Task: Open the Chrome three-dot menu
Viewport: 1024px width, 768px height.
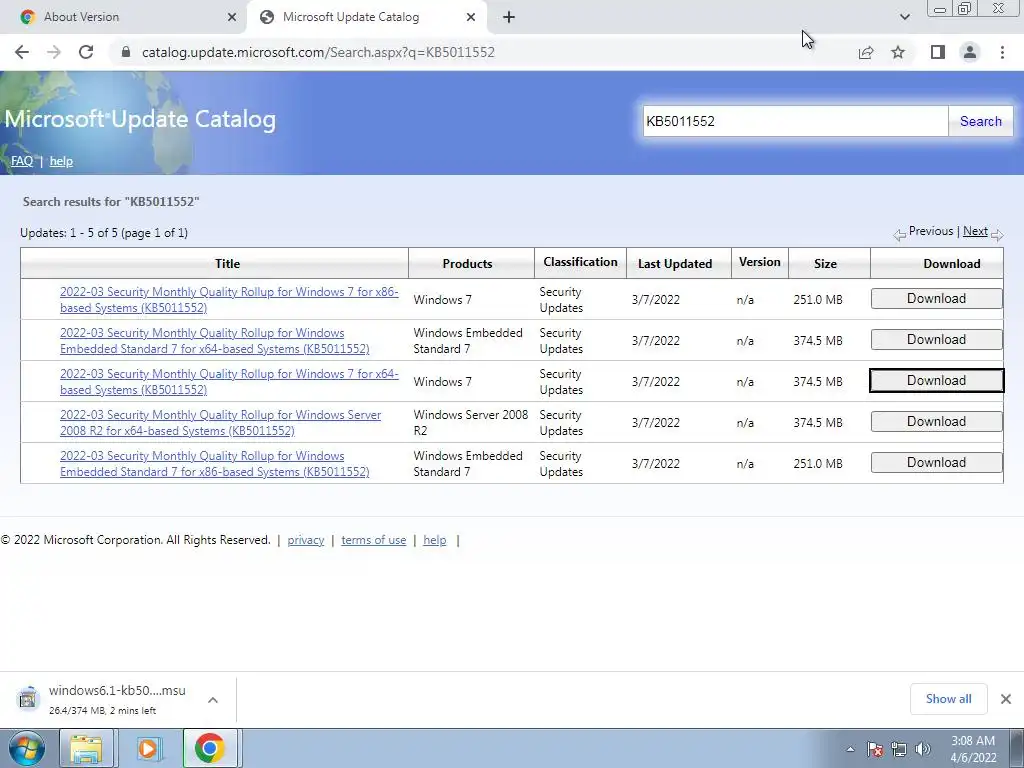Action: click(1002, 52)
